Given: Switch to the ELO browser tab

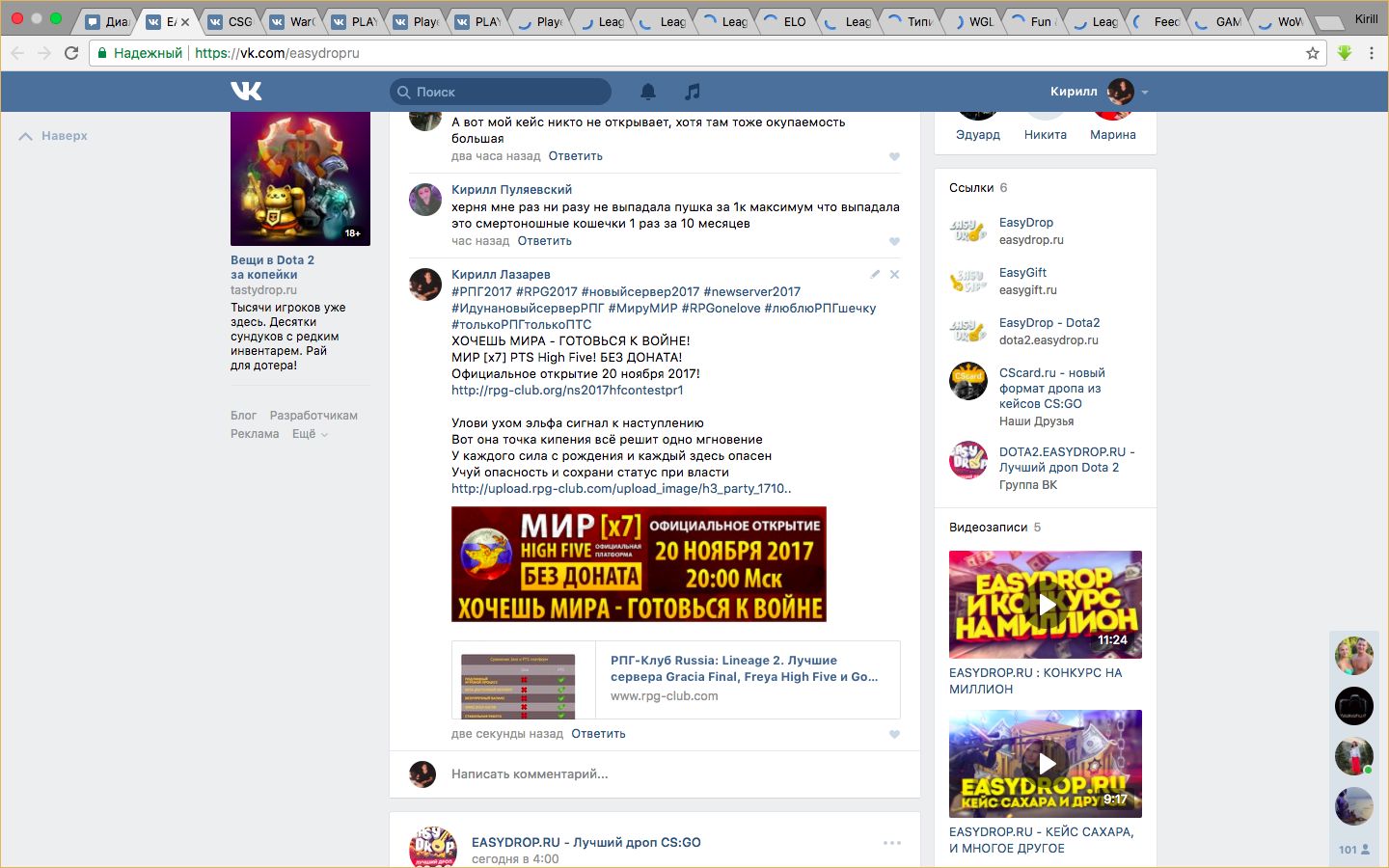Looking at the screenshot, I should (x=787, y=21).
